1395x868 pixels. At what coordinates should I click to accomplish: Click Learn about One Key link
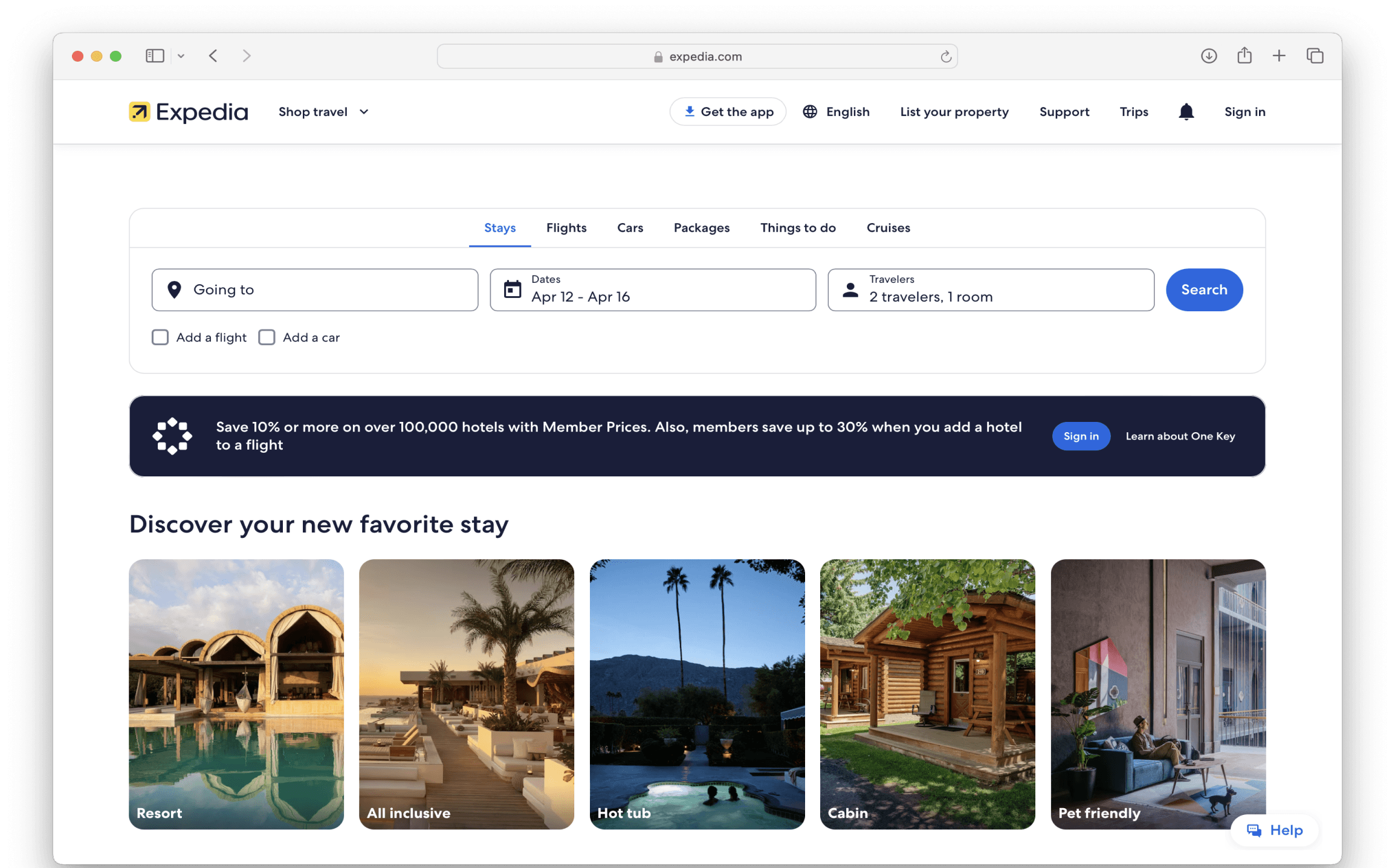point(1180,436)
